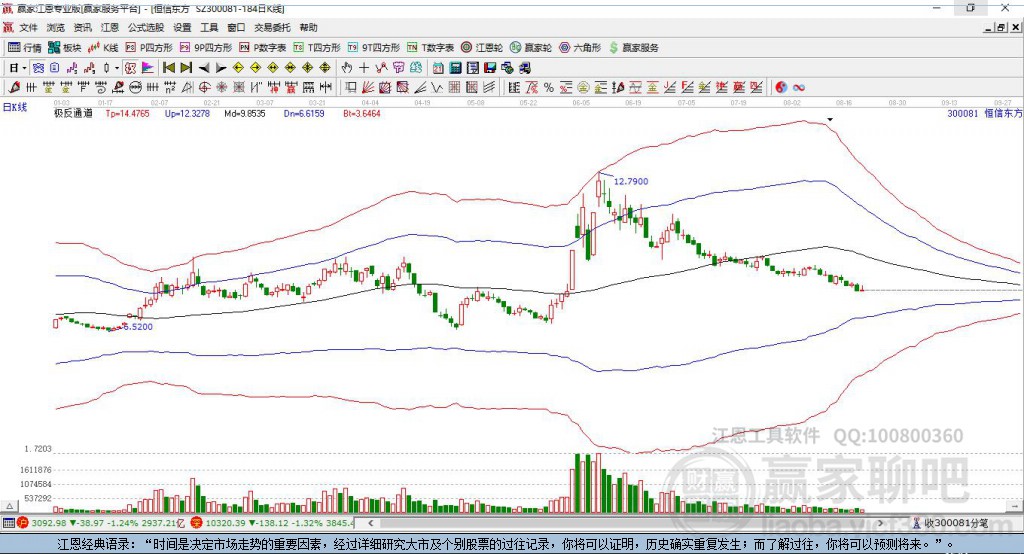Click horizontal scrollbar right arrow
The image size is (1024, 554).
880,523
